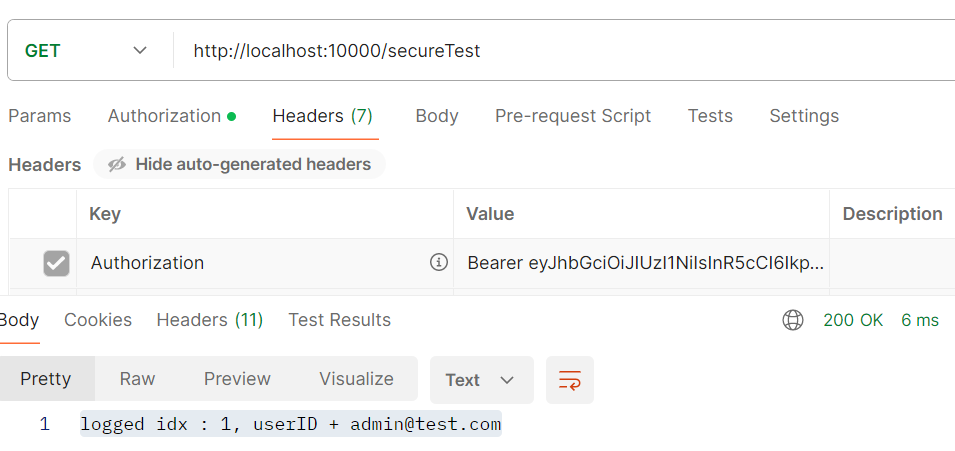This screenshot has height=451, width=955.
Task: Select the request Body tab
Action: [x=437, y=116]
